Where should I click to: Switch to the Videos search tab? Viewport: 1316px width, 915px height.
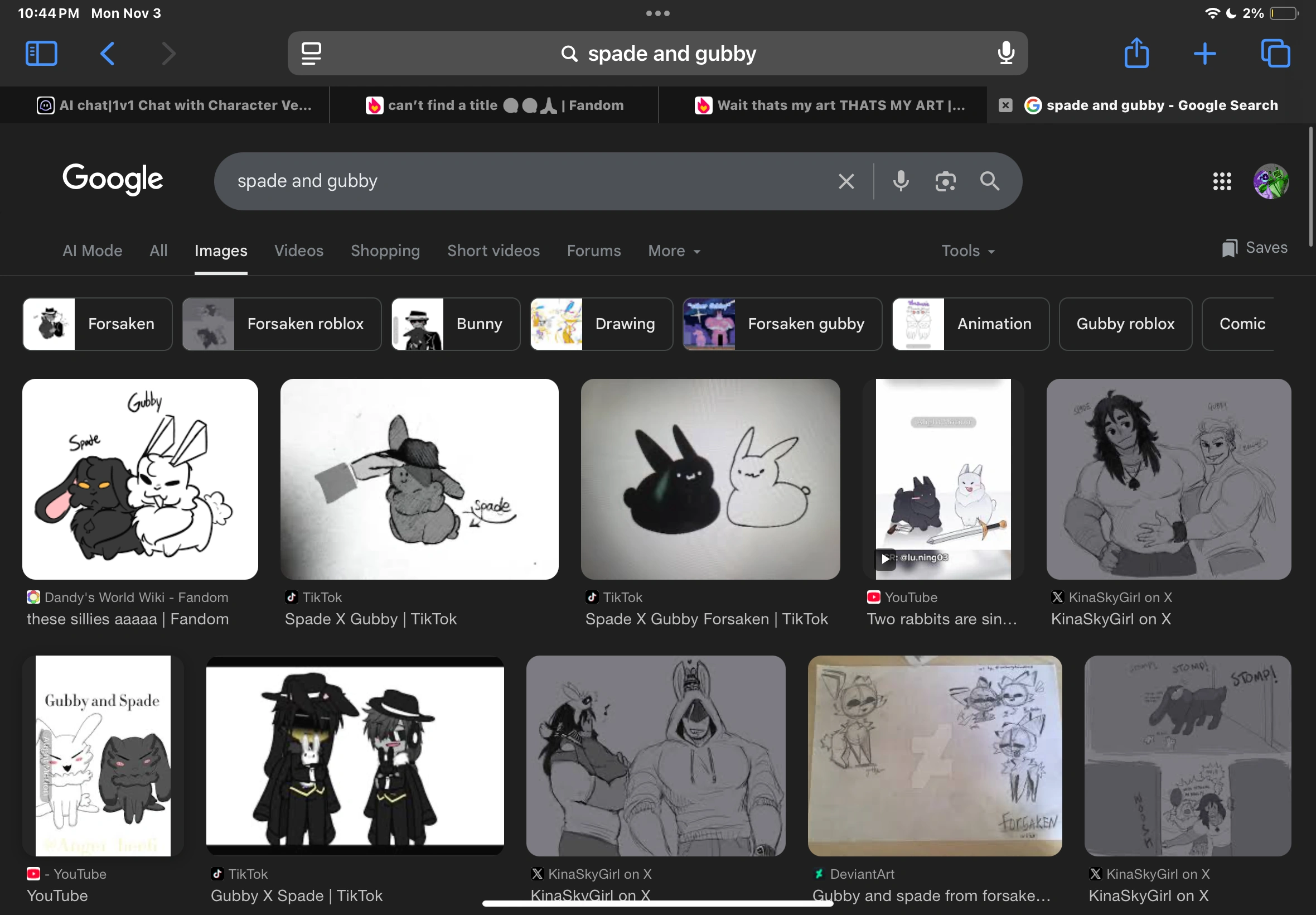[x=298, y=251]
